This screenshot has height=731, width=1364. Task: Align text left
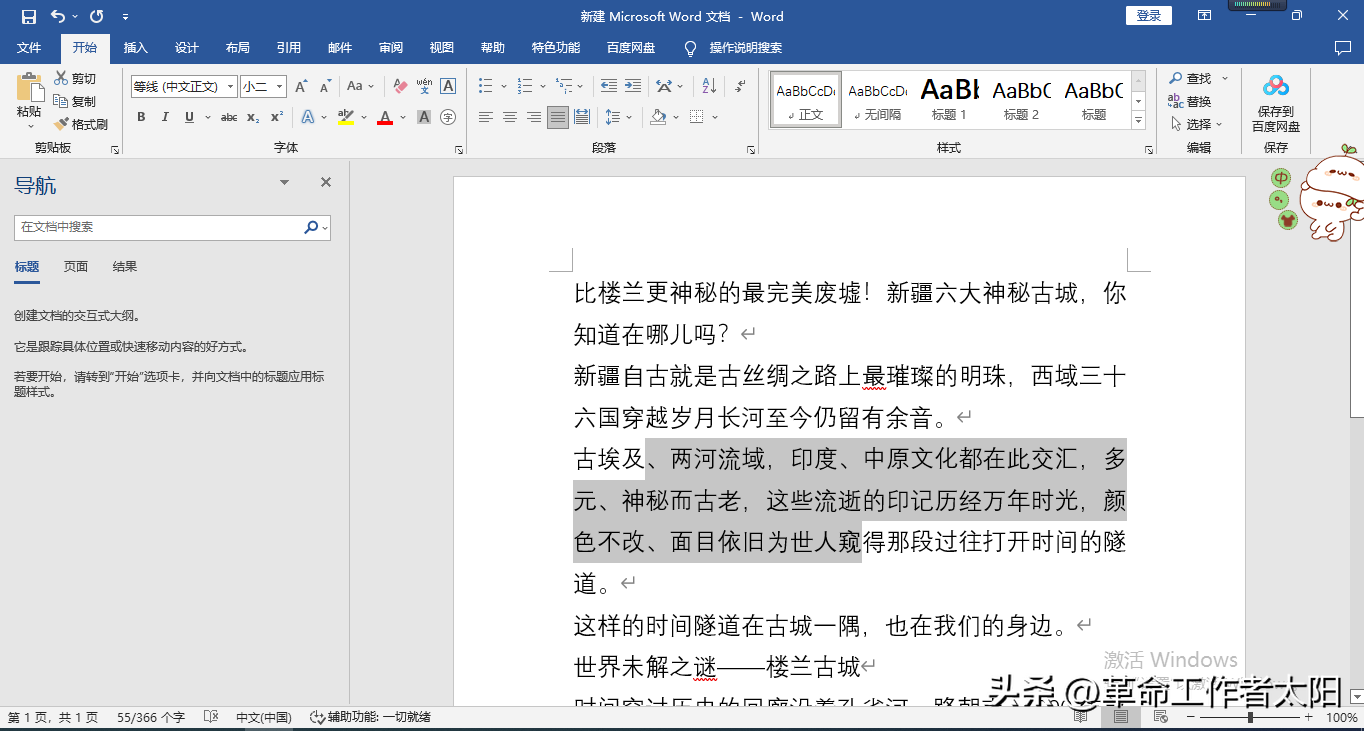pyautogui.click(x=486, y=117)
